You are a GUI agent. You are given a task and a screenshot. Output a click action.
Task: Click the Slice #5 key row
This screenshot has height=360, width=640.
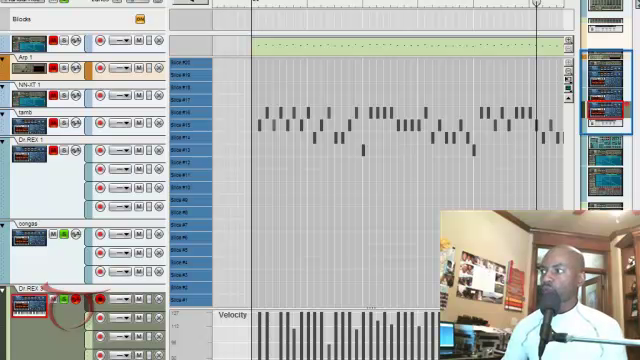(191, 250)
